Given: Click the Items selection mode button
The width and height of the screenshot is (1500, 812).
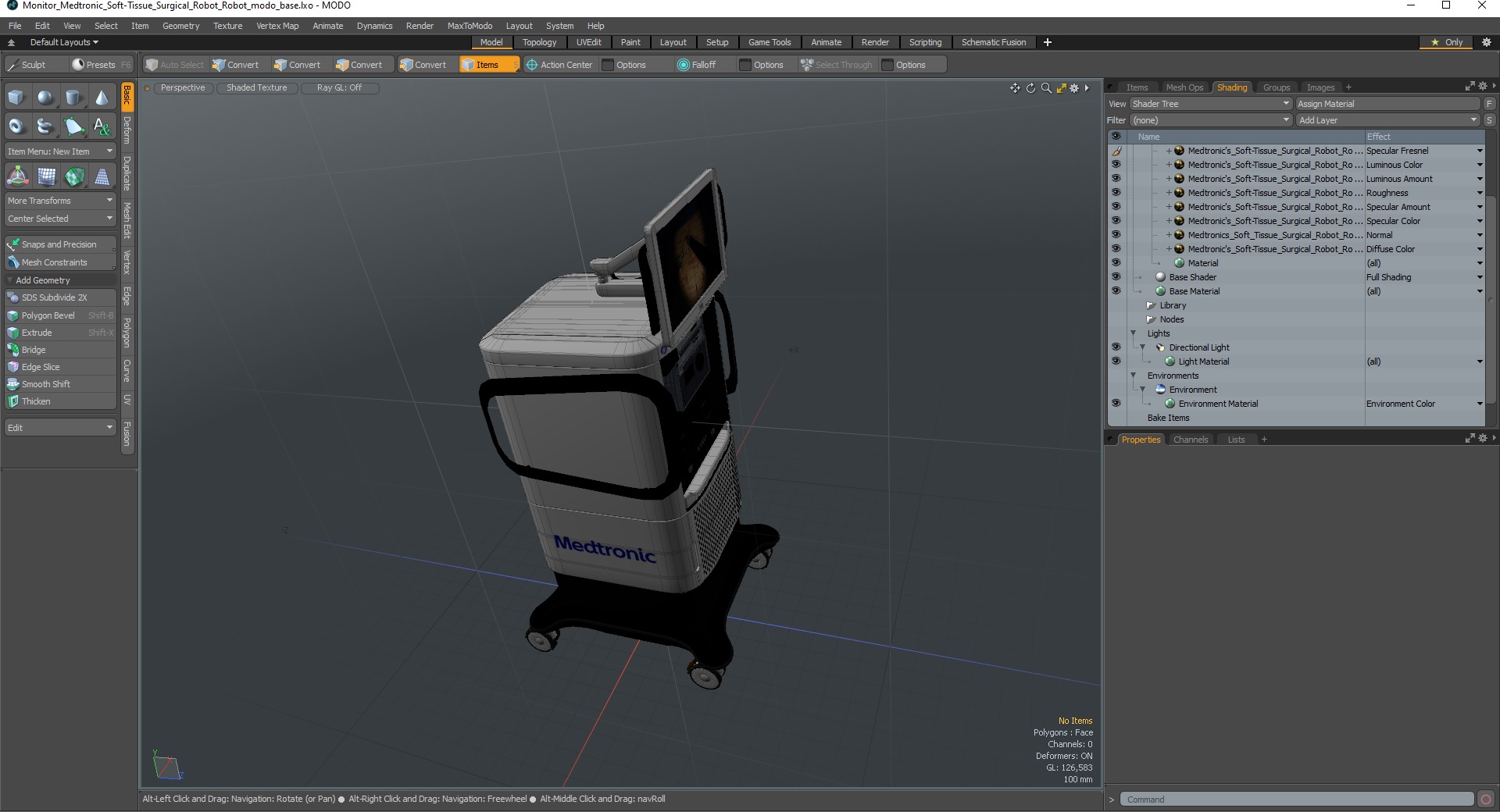Looking at the screenshot, I should click(x=489, y=65).
